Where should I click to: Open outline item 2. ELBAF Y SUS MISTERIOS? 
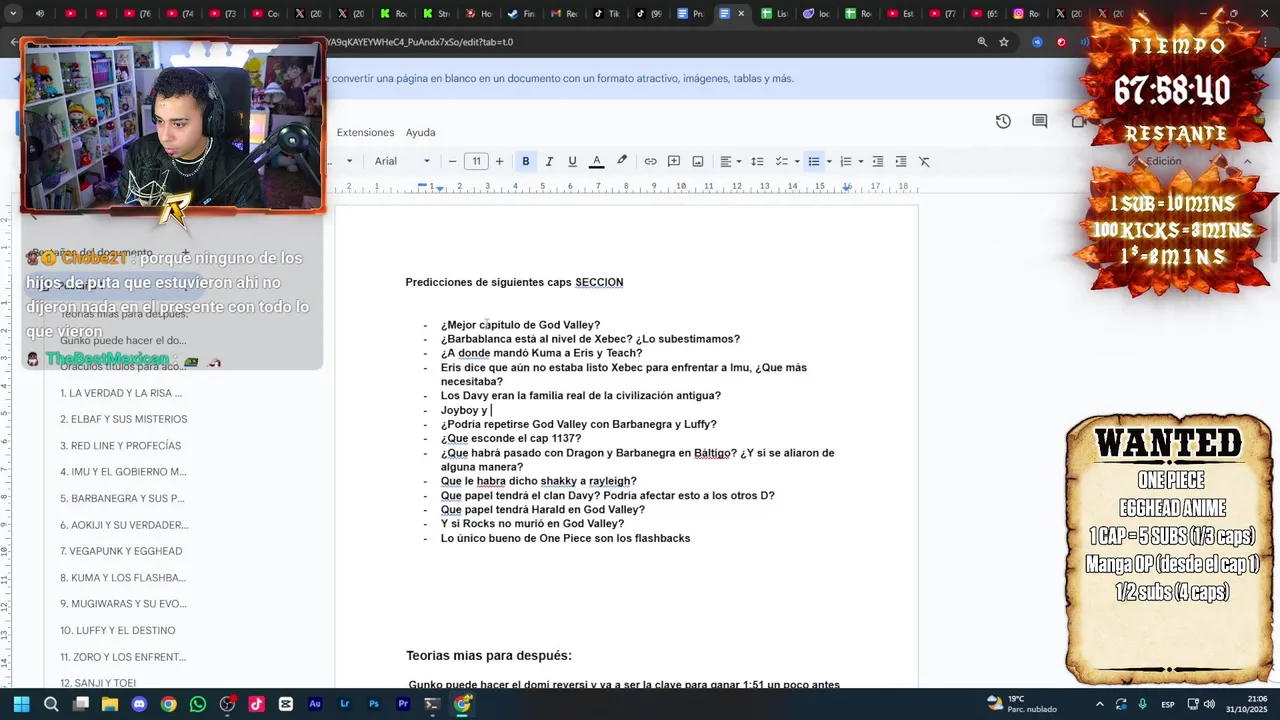(x=123, y=419)
